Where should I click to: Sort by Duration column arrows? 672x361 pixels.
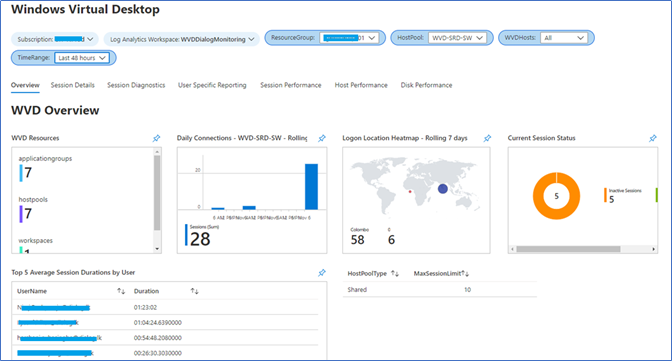(x=195, y=291)
